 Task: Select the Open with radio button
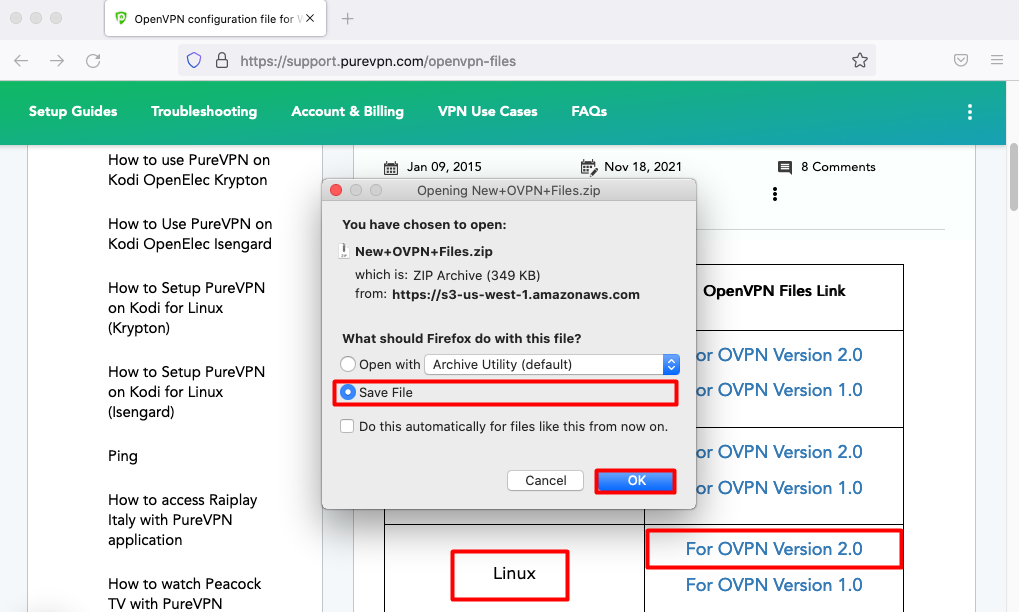click(x=348, y=364)
